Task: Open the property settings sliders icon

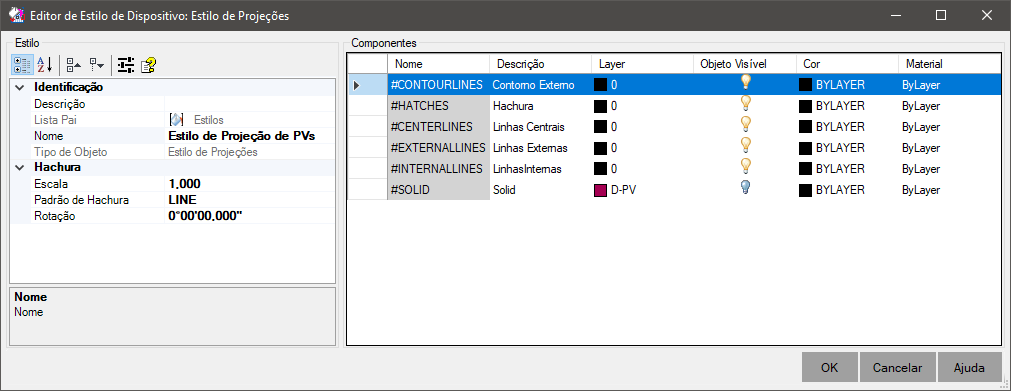Action: click(126, 64)
